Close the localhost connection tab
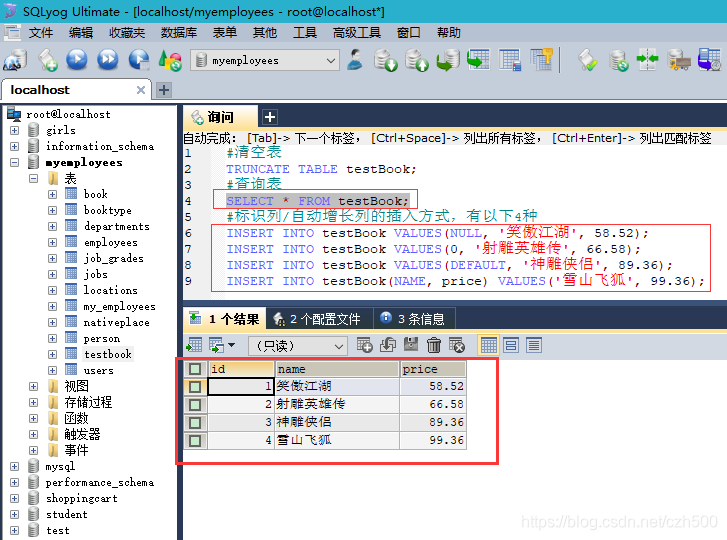This screenshot has height=540, width=727. 141,90
